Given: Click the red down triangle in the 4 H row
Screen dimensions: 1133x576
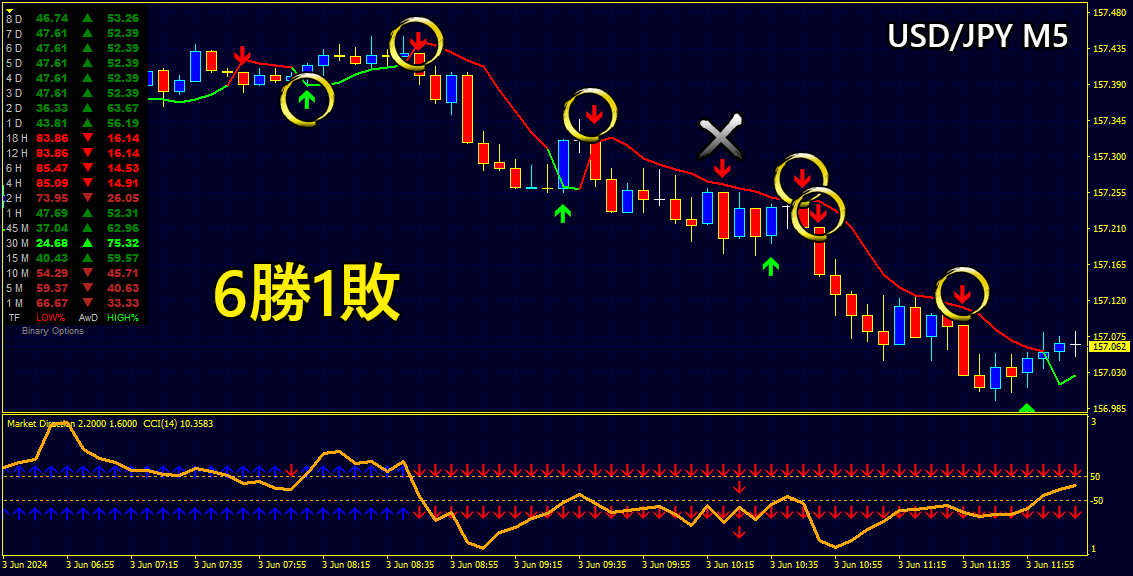Looking at the screenshot, I should coord(87,183).
